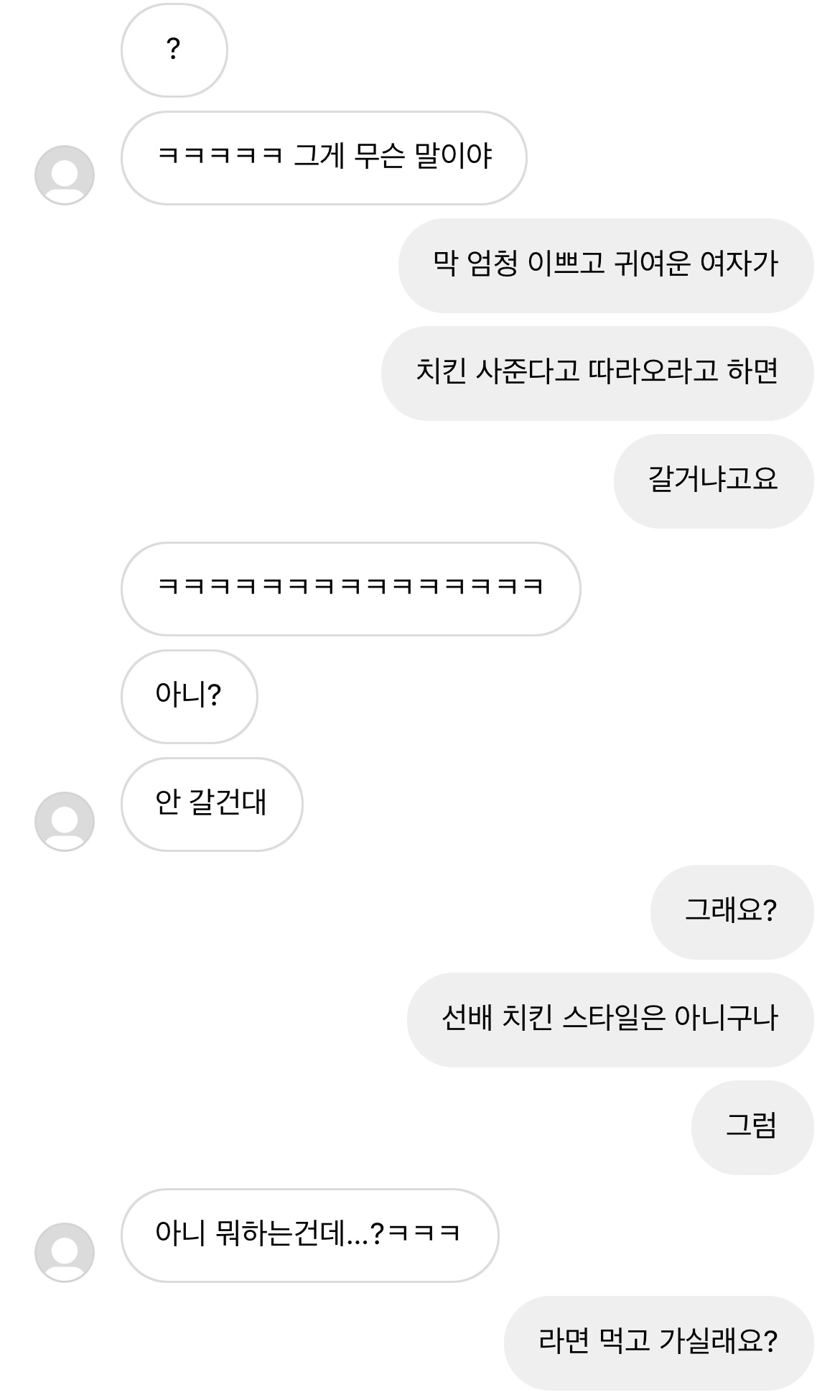Image resolution: width=840 pixels, height=1400 pixels.
Task: Tap the '그래요?' sent bubble
Action: click(x=732, y=912)
